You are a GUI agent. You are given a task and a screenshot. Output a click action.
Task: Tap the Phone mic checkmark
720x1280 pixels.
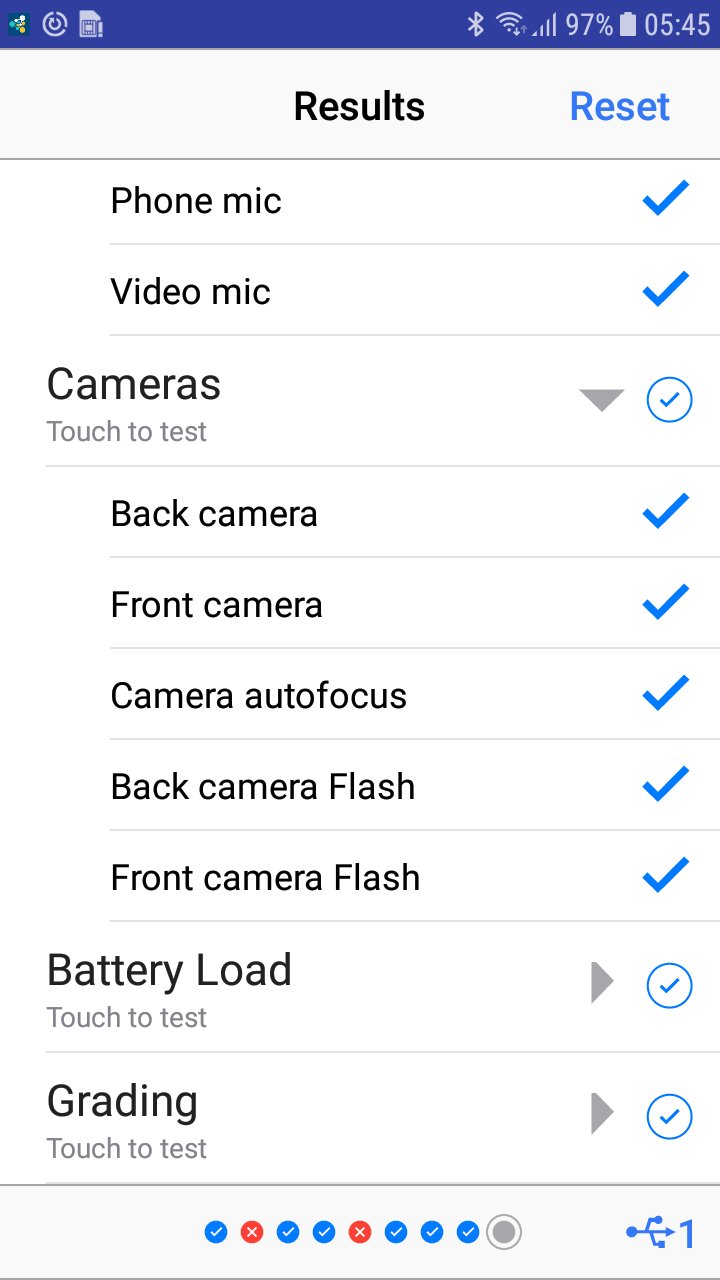665,200
